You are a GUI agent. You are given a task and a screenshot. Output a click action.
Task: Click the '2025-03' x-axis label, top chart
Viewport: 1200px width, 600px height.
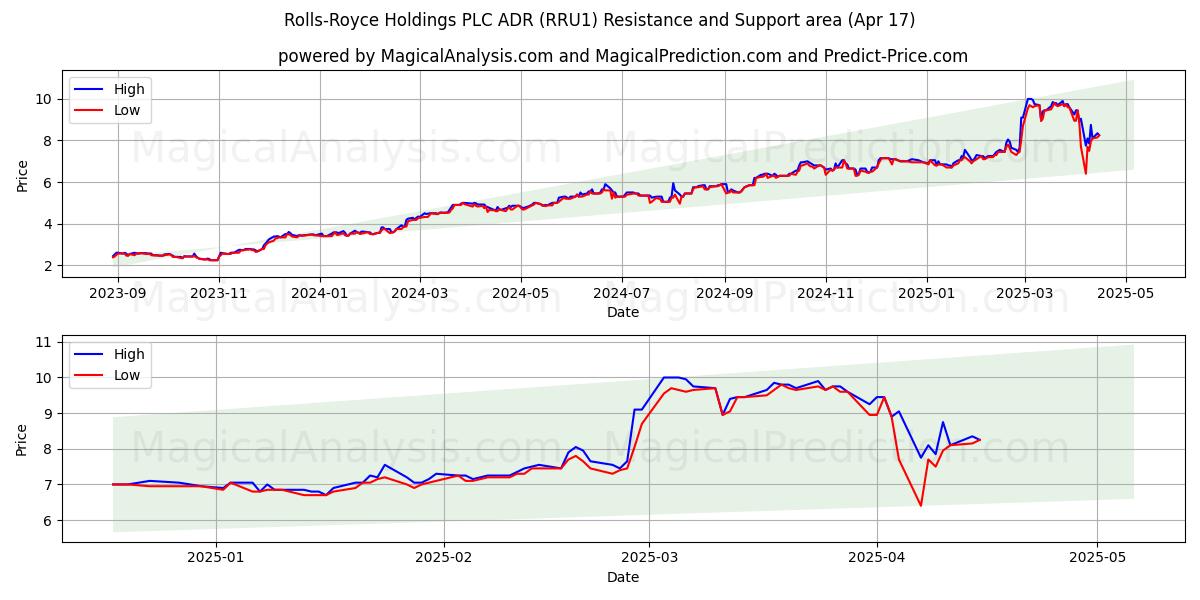coord(1025,295)
